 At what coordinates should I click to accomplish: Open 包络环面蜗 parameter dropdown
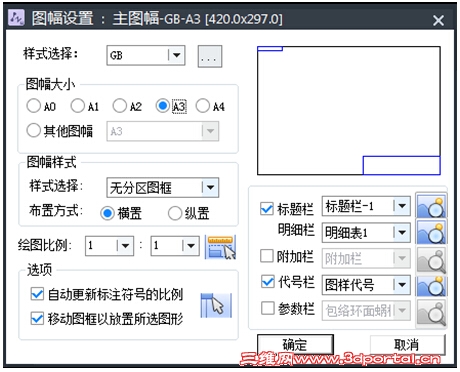click(x=366, y=311)
